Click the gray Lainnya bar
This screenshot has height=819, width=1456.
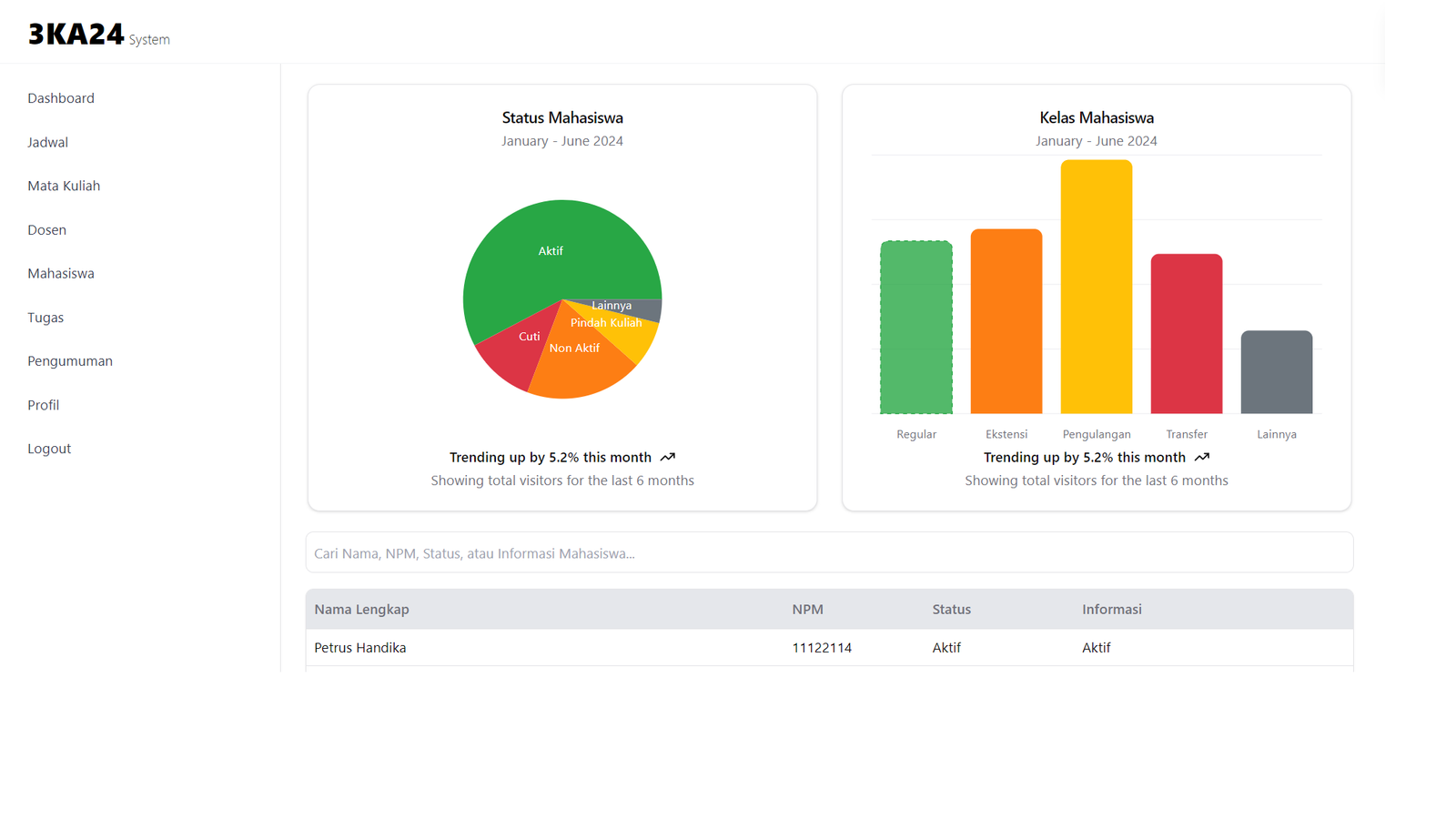(x=1277, y=372)
